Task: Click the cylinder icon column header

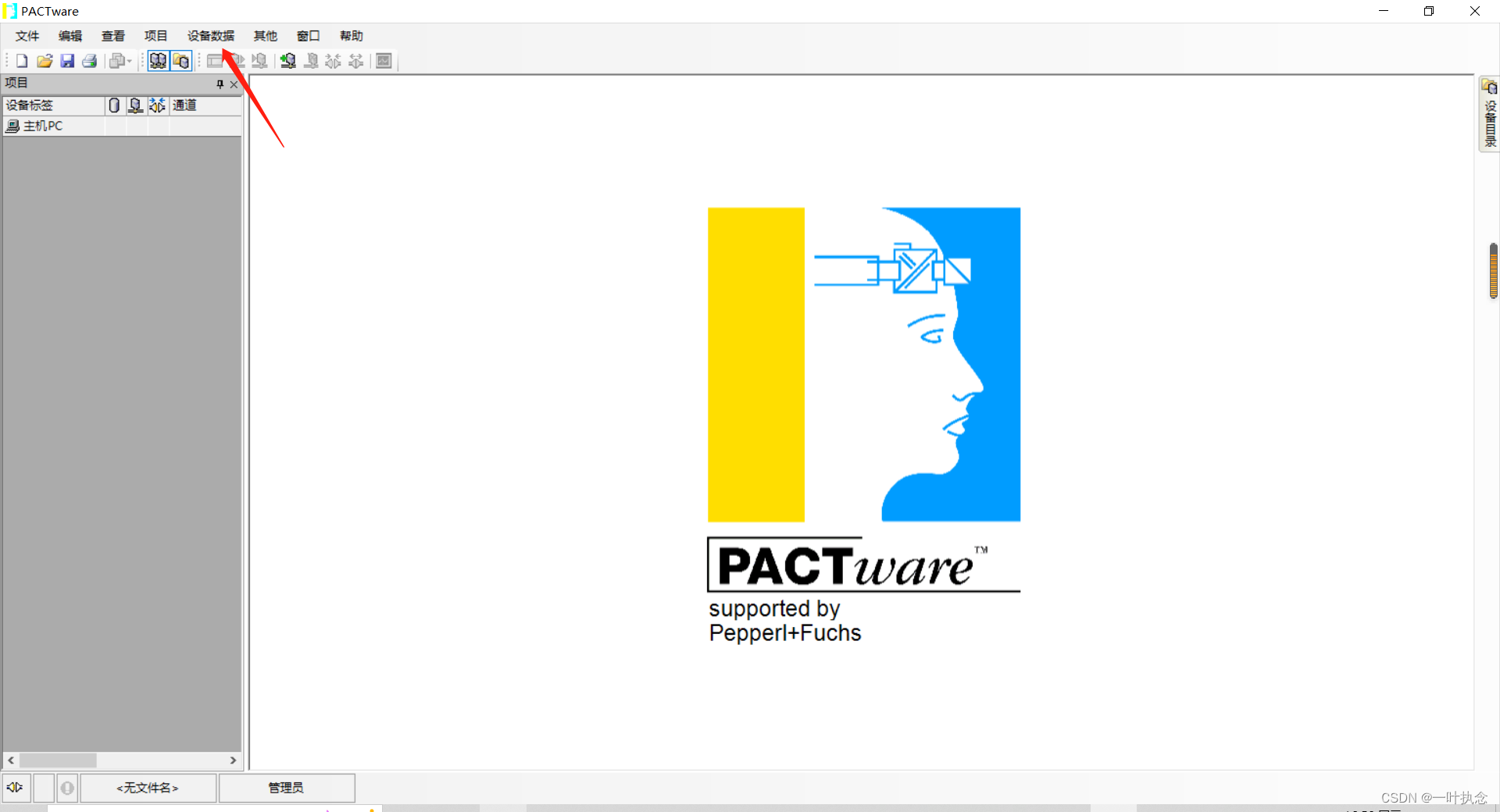Action: [115, 105]
